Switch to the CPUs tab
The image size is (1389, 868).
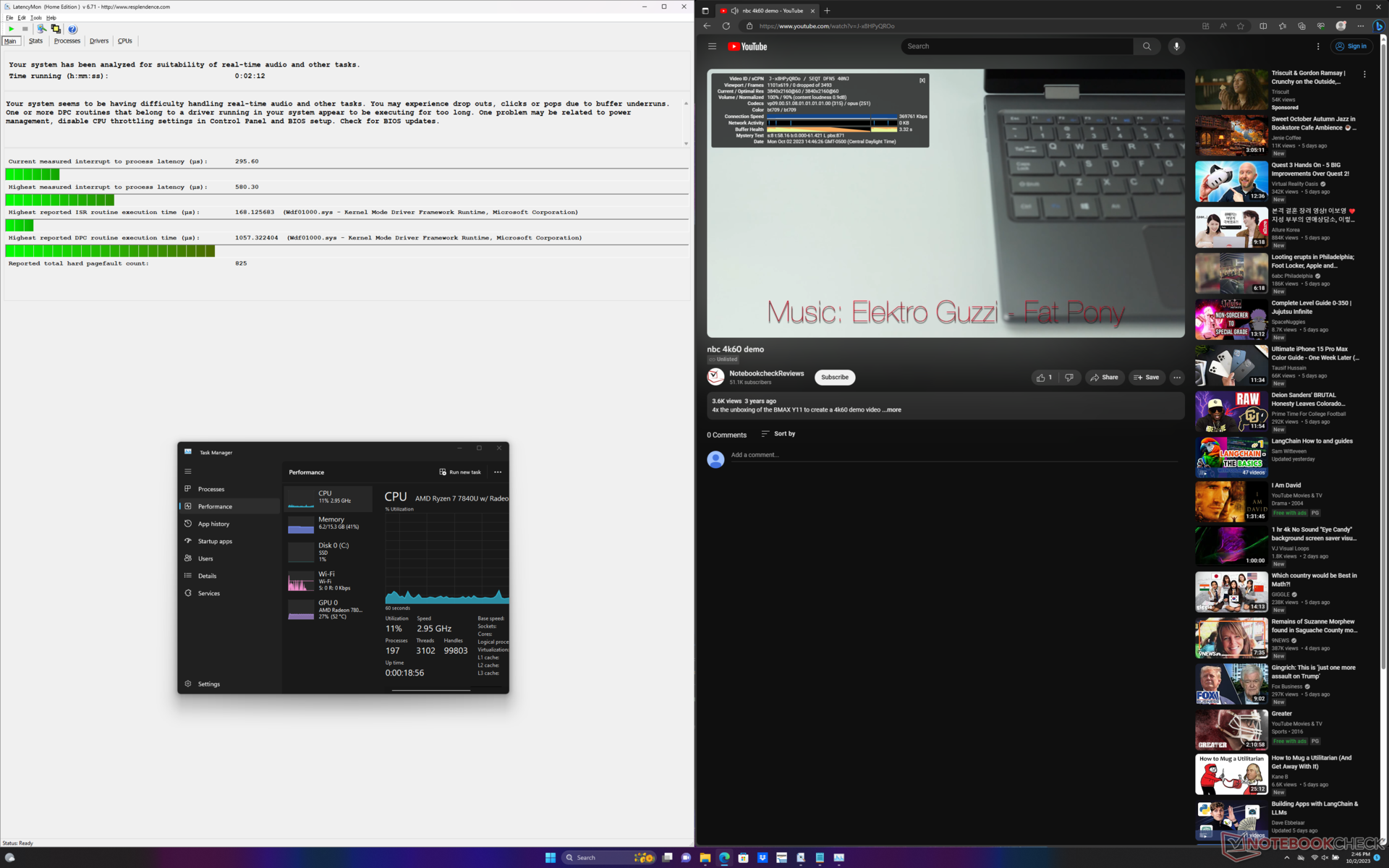[x=125, y=41]
